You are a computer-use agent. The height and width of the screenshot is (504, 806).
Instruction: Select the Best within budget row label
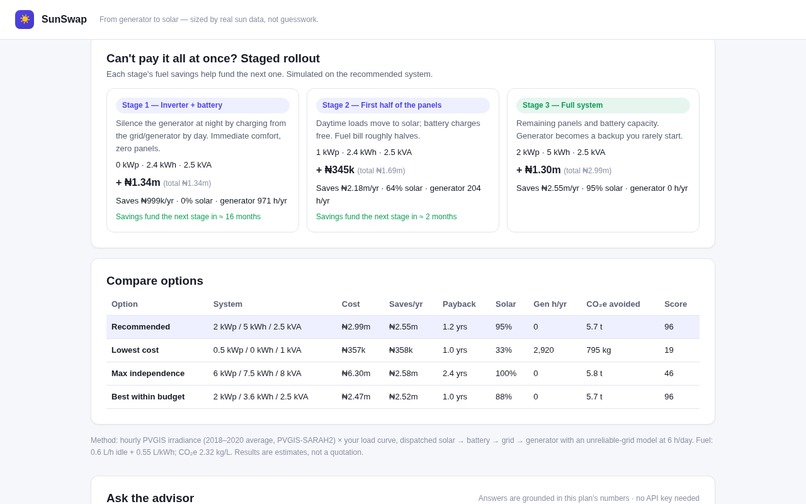pos(148,397)
